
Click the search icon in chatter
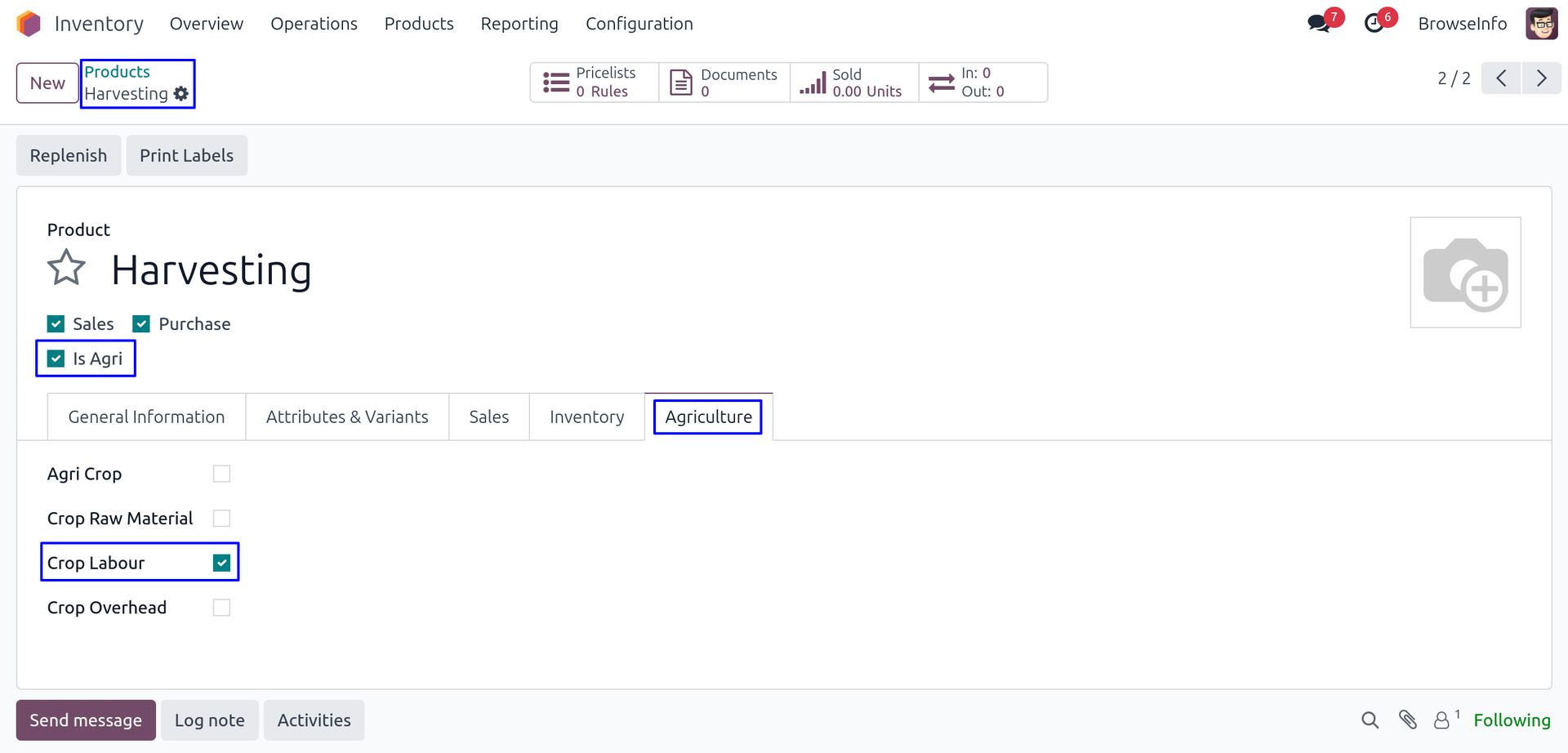pos(1370,720)
